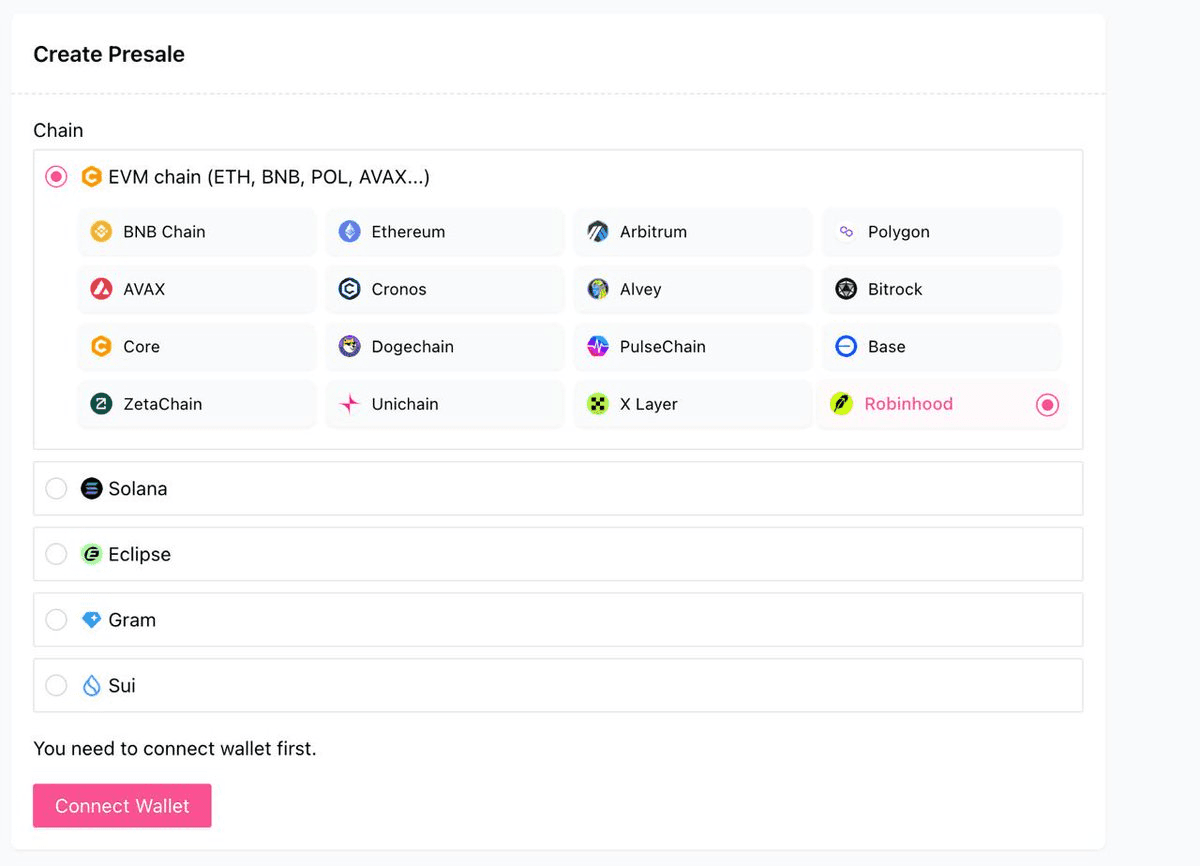The image size is (1200, 866).
Task: Click the EVM chain (ETH, BNB, POL, AVAX...) label
Action: [x=269, y=177]
